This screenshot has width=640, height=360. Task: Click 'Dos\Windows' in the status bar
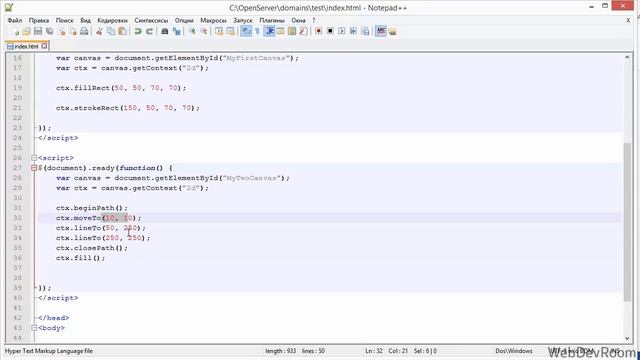(x=514, y=351)
